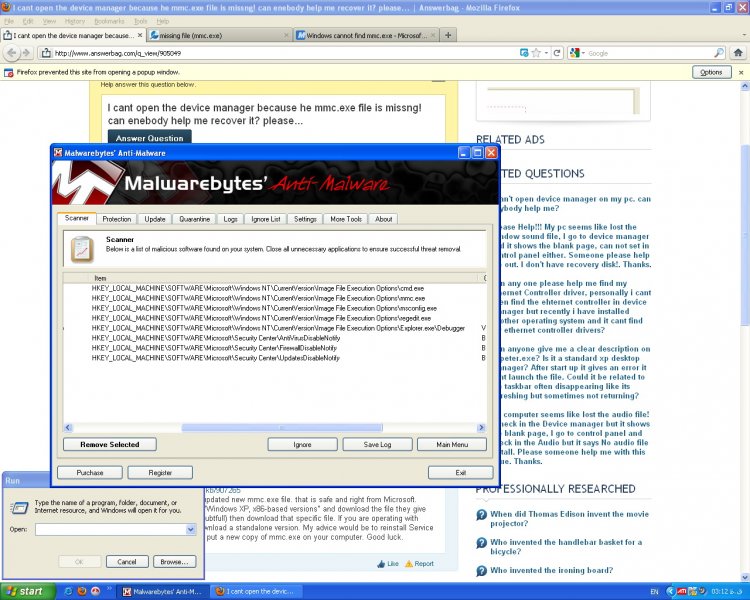Image resolution: width=750 pixels, height=600 pixels.
Task: Click the Windows start button
Action: click(28, 591)
